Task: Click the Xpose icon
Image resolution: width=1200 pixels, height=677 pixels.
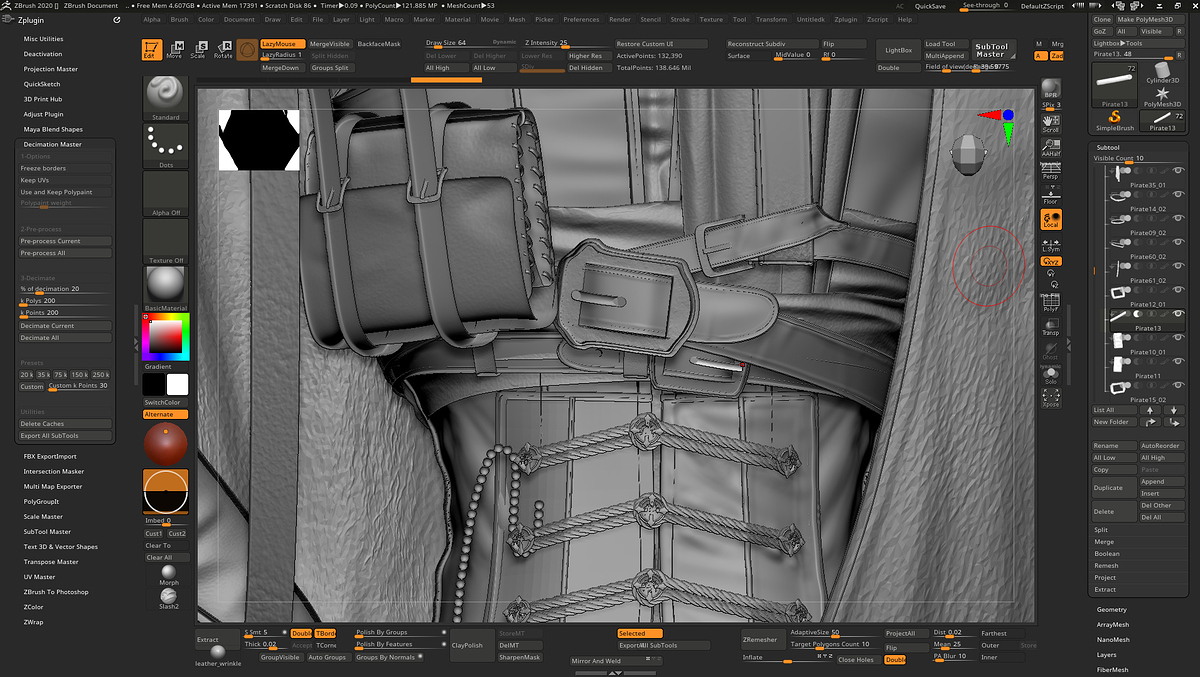Action: coord(1051,398)
